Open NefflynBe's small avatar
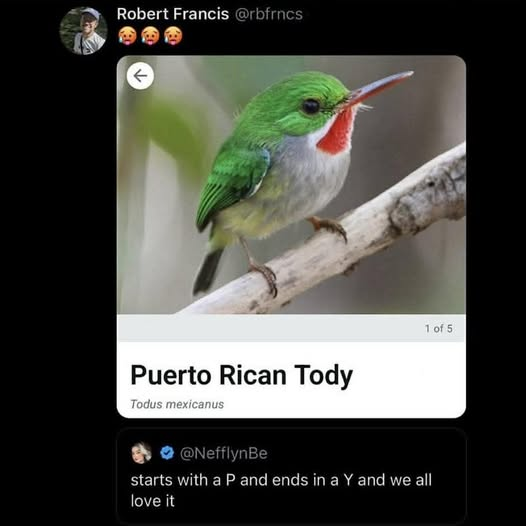Image resolution: width=526 pixels, height=526 pixels. point(141,453)
